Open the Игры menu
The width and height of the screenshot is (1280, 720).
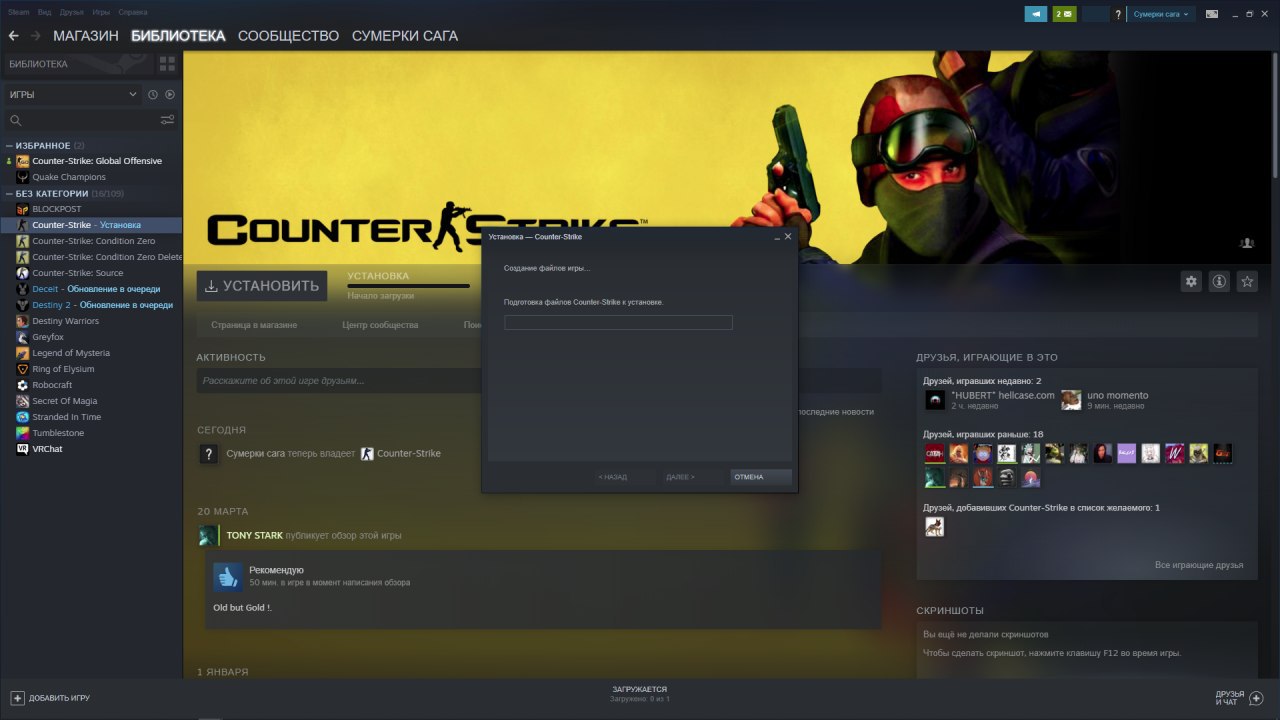101,12
